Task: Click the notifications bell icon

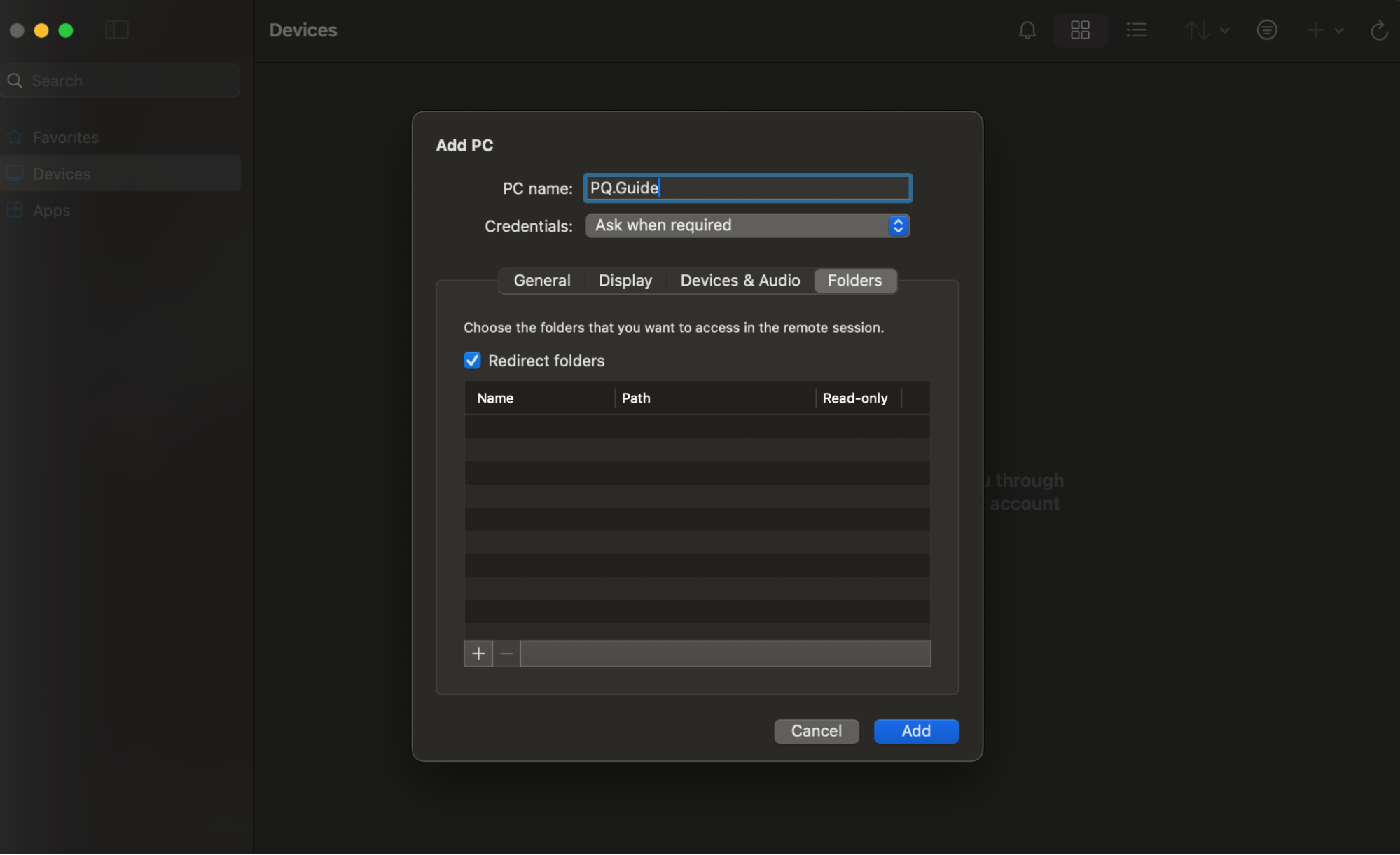Action: pos(1027,30)
